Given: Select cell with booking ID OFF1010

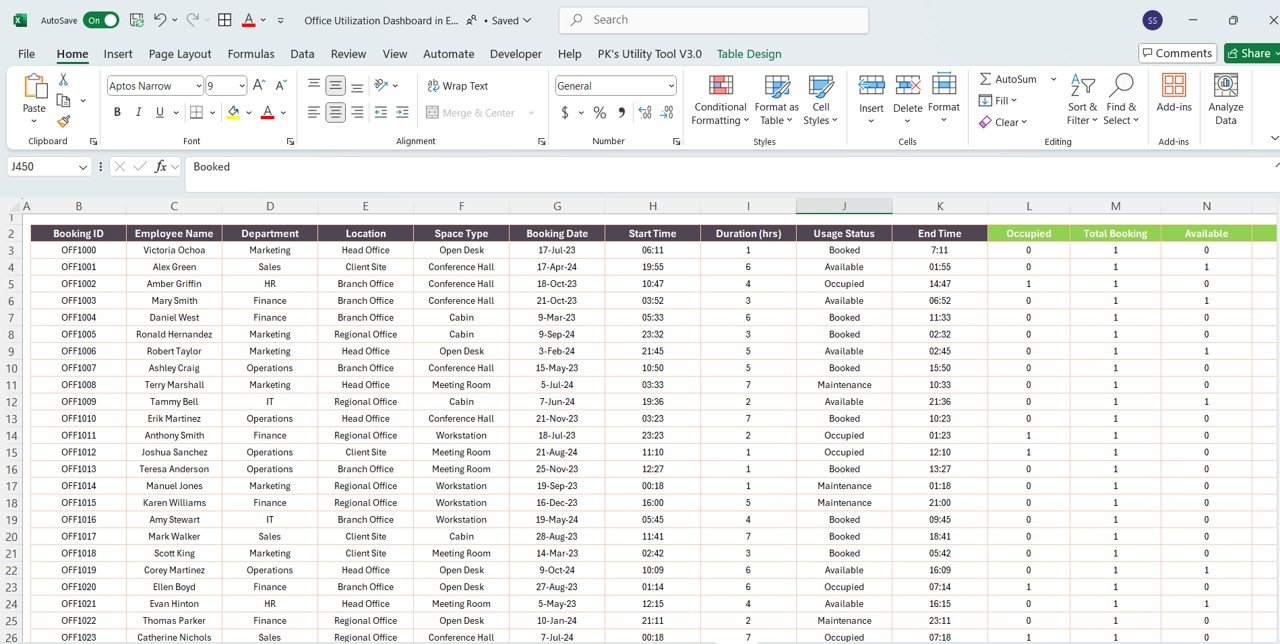Looking at the screenshot, I should 78,419.
